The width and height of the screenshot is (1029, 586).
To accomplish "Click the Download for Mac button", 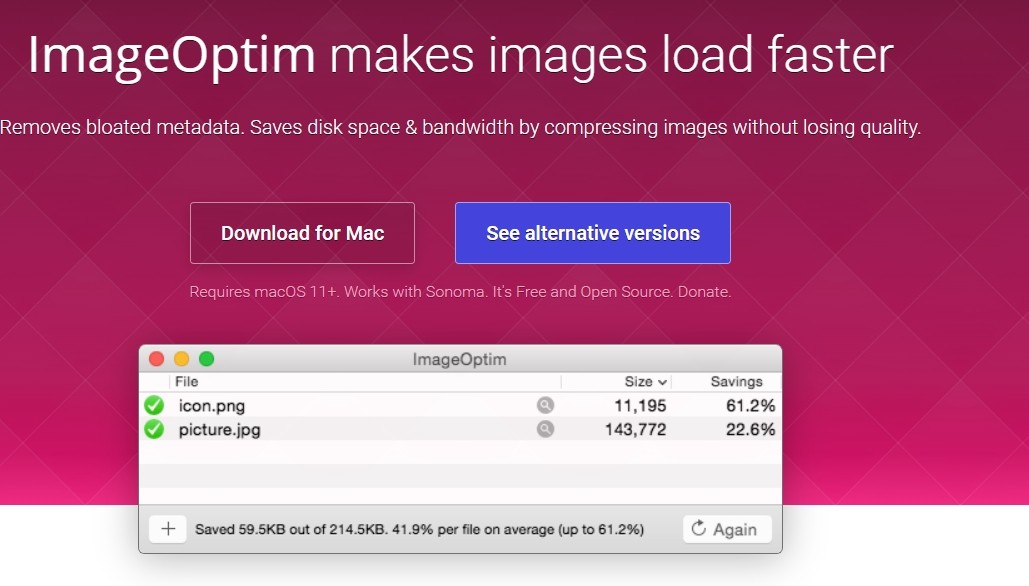I will 302,233.
